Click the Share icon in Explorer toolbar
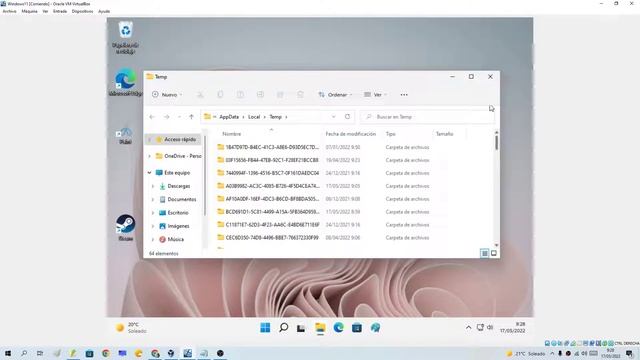640x360 pixels. [x=280, y=95]
